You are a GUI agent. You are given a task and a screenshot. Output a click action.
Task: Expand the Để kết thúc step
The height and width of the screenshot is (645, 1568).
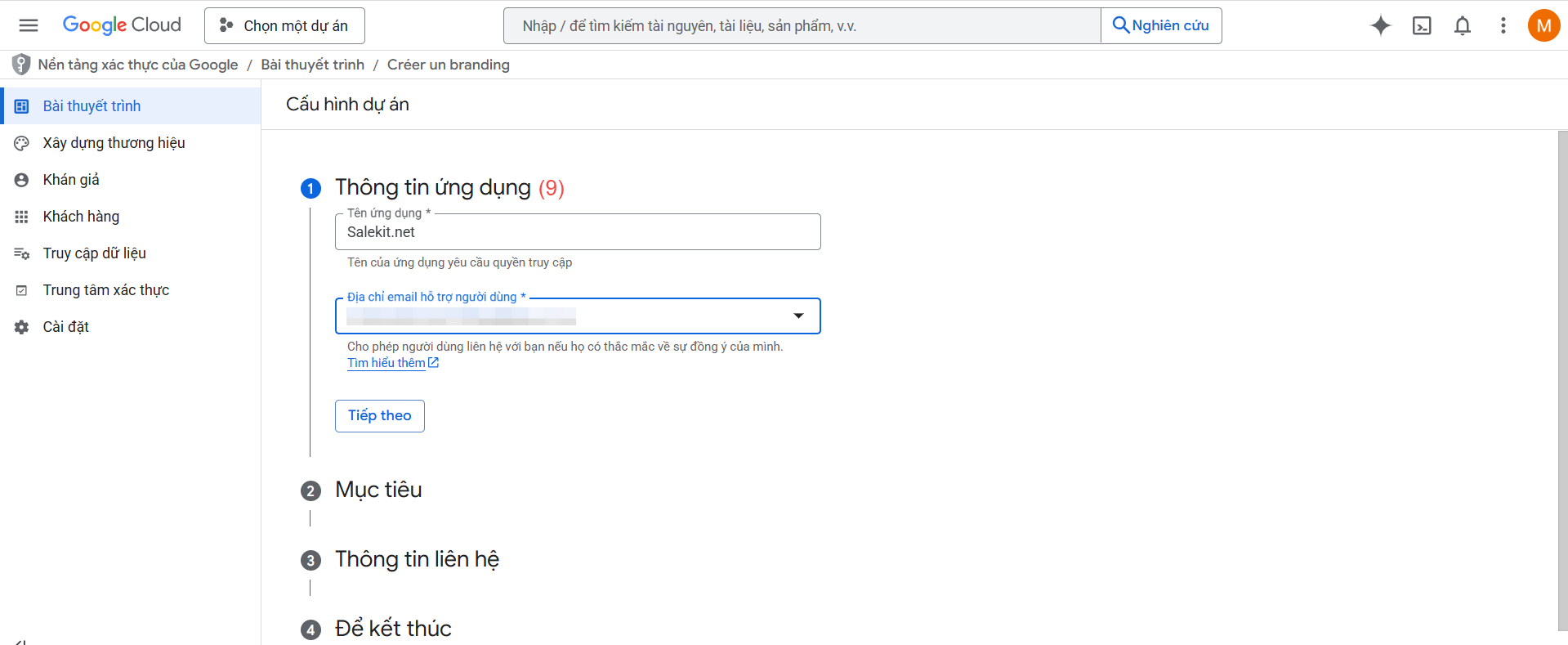[393, 629]
